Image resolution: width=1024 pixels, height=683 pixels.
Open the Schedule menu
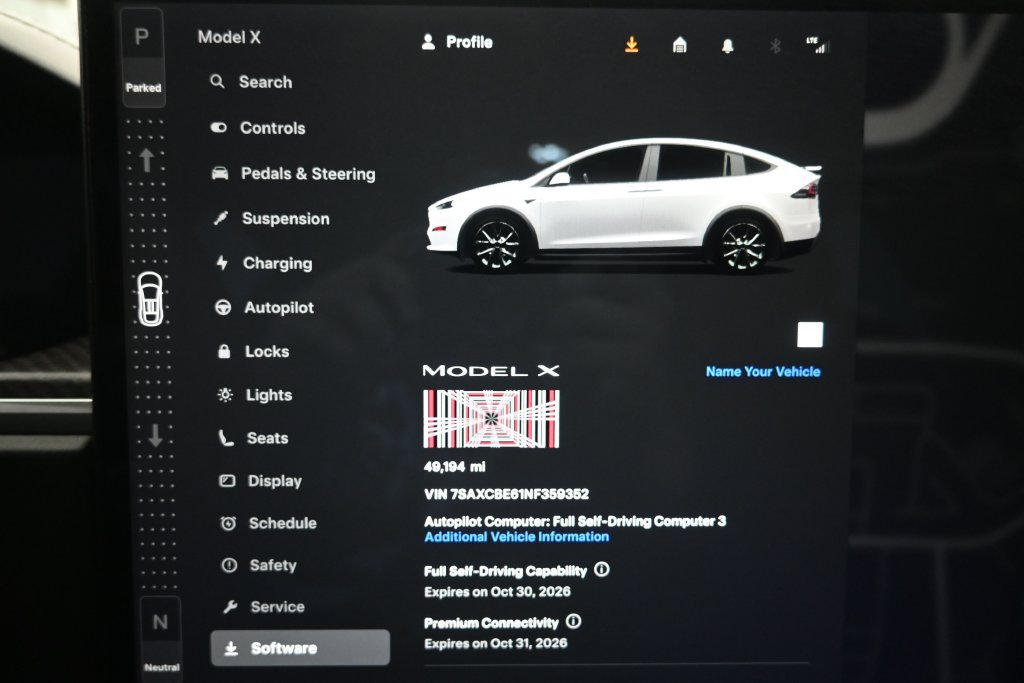tap(269, 523)
